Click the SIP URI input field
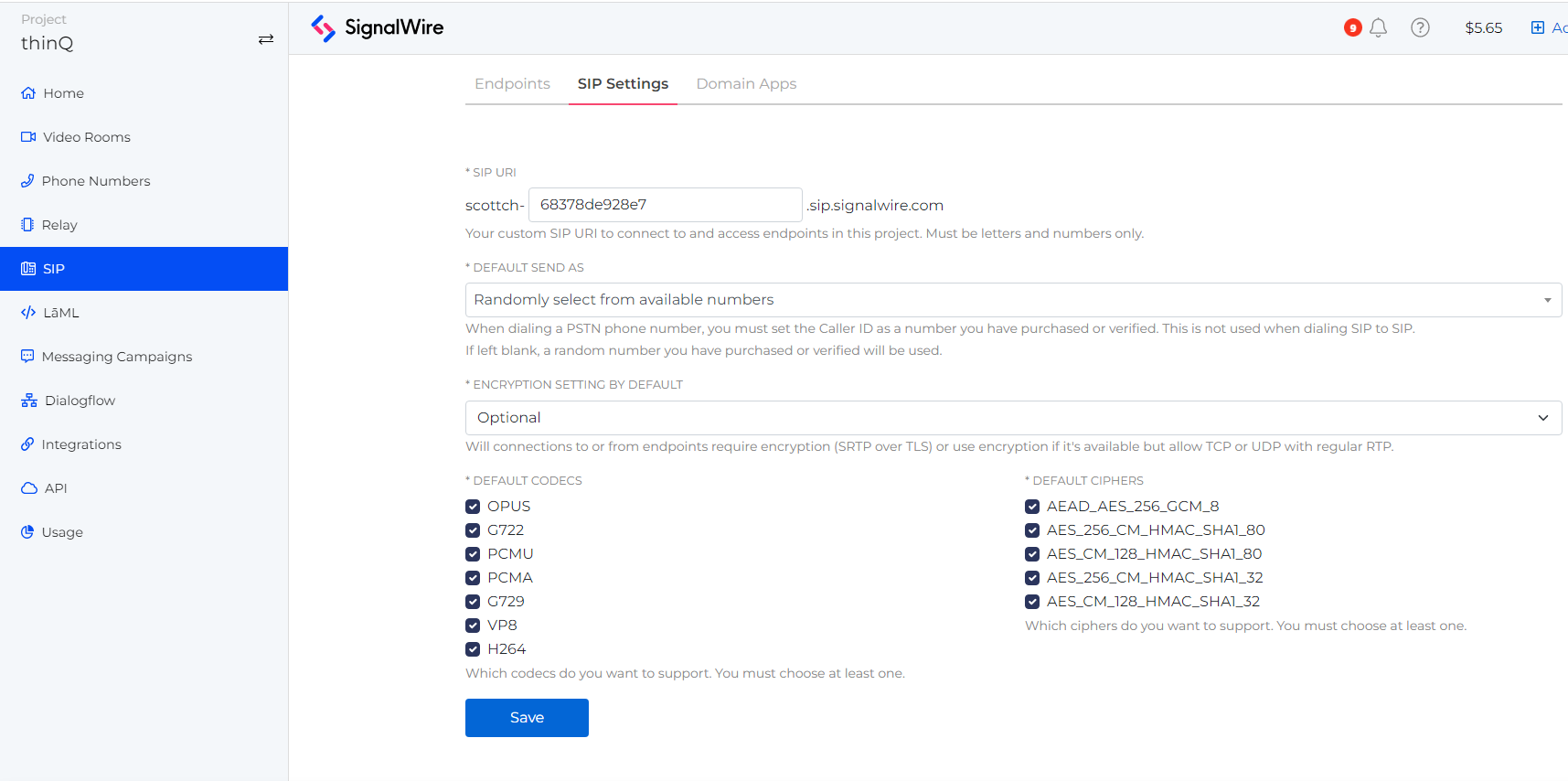Image resolution: width=1568 pixels, height=781 pixels. (x=665, y=205)
